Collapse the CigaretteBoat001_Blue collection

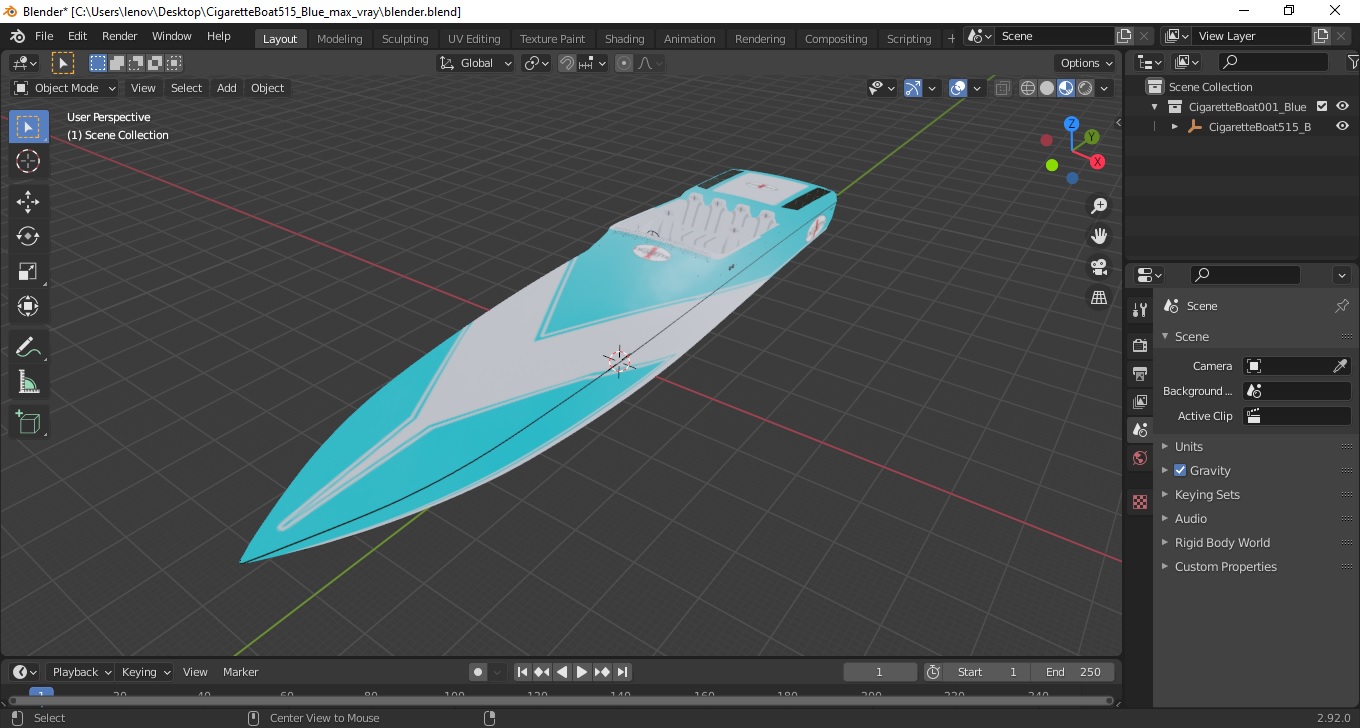pyautogui.click(x=1155, y=107)
